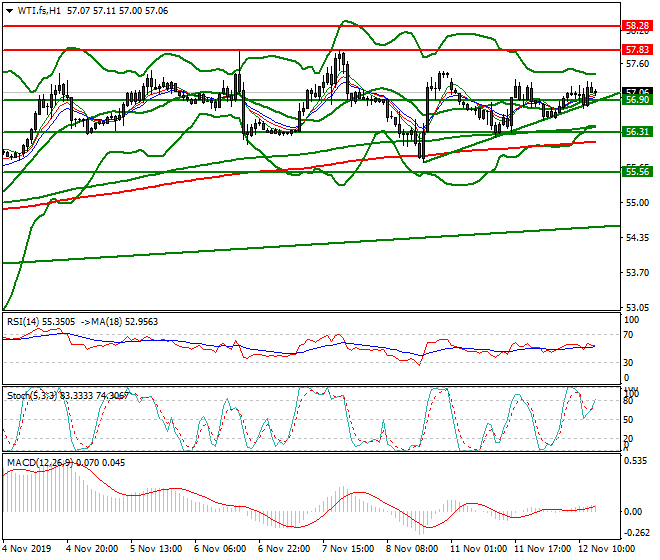Select the 57.83 red price label
Screen dimensions: 660x560
pos(637,50)
